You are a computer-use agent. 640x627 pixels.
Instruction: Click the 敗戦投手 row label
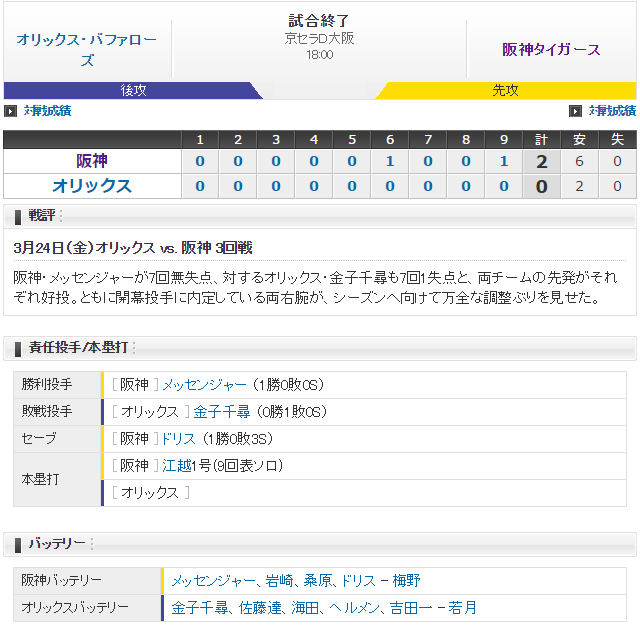[47, 411]
